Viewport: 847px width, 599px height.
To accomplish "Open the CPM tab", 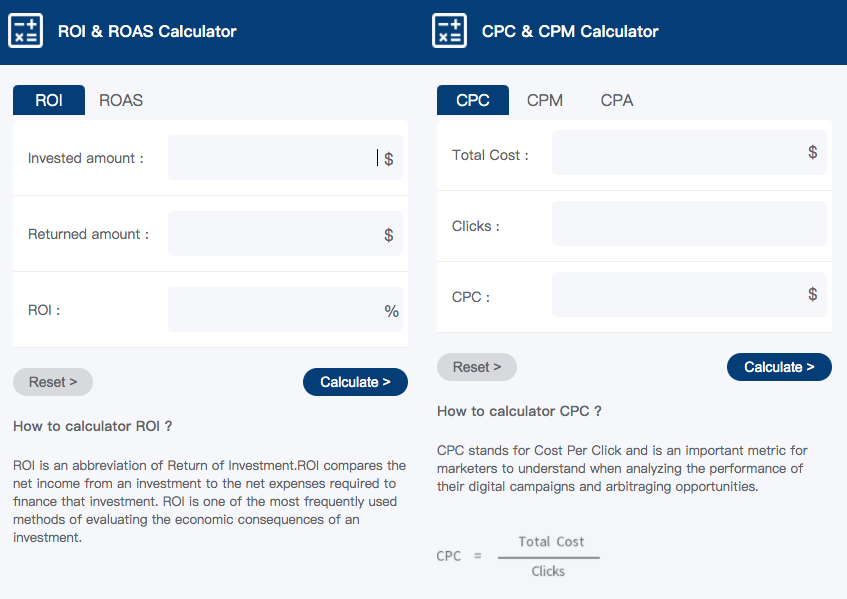I will coord(544,100).
